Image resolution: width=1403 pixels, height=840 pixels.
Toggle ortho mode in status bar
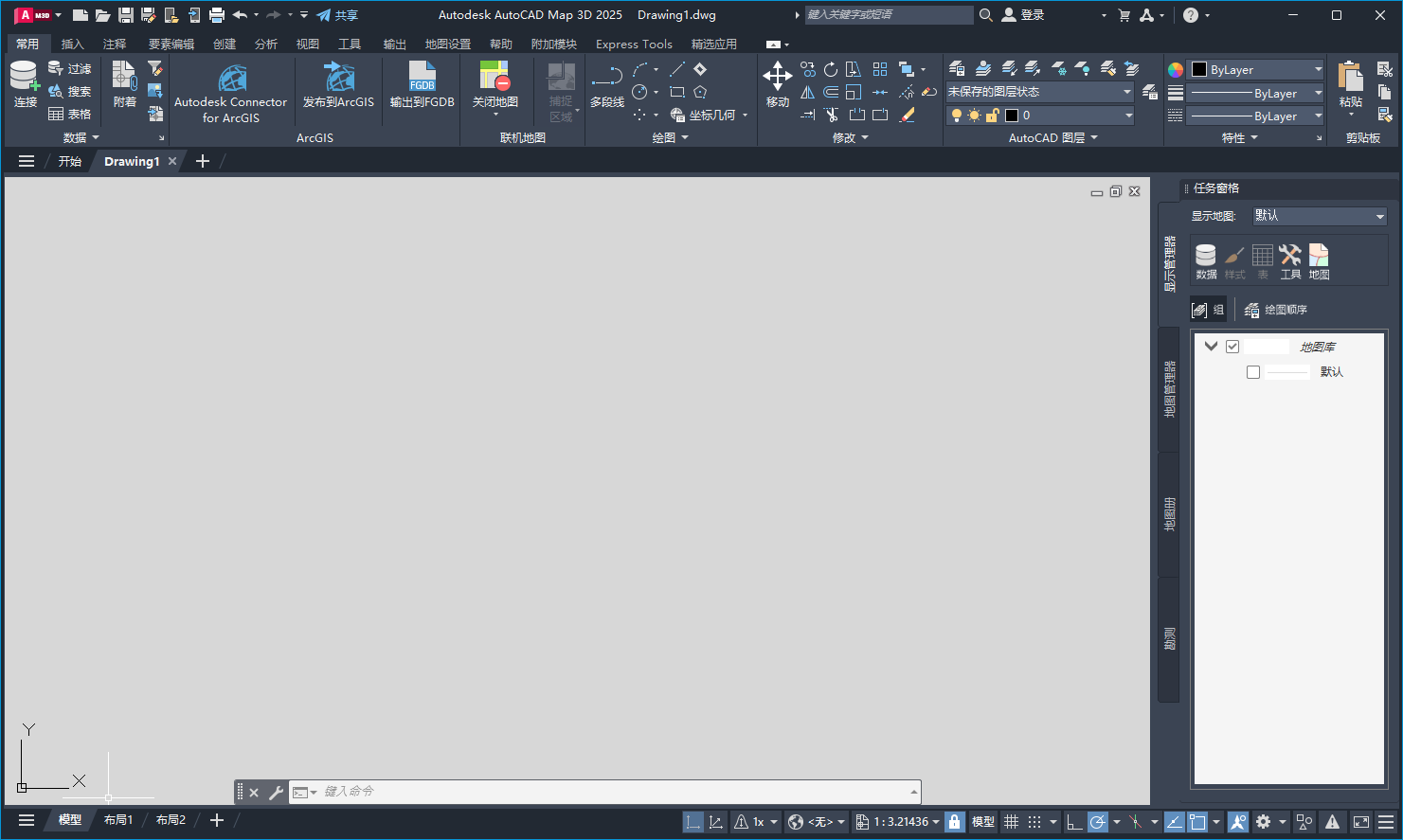tap(1074, 822)
